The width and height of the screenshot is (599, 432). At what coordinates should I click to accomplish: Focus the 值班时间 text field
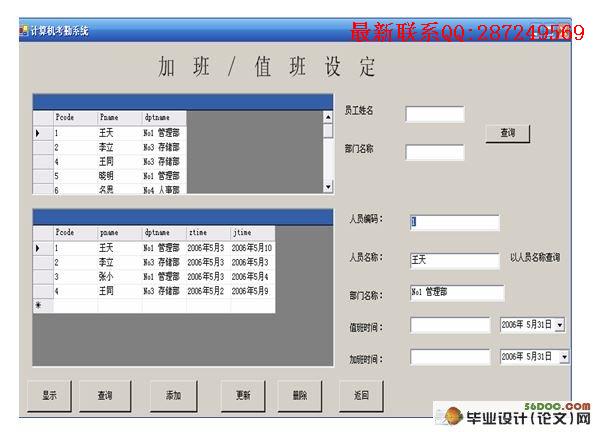450,325
